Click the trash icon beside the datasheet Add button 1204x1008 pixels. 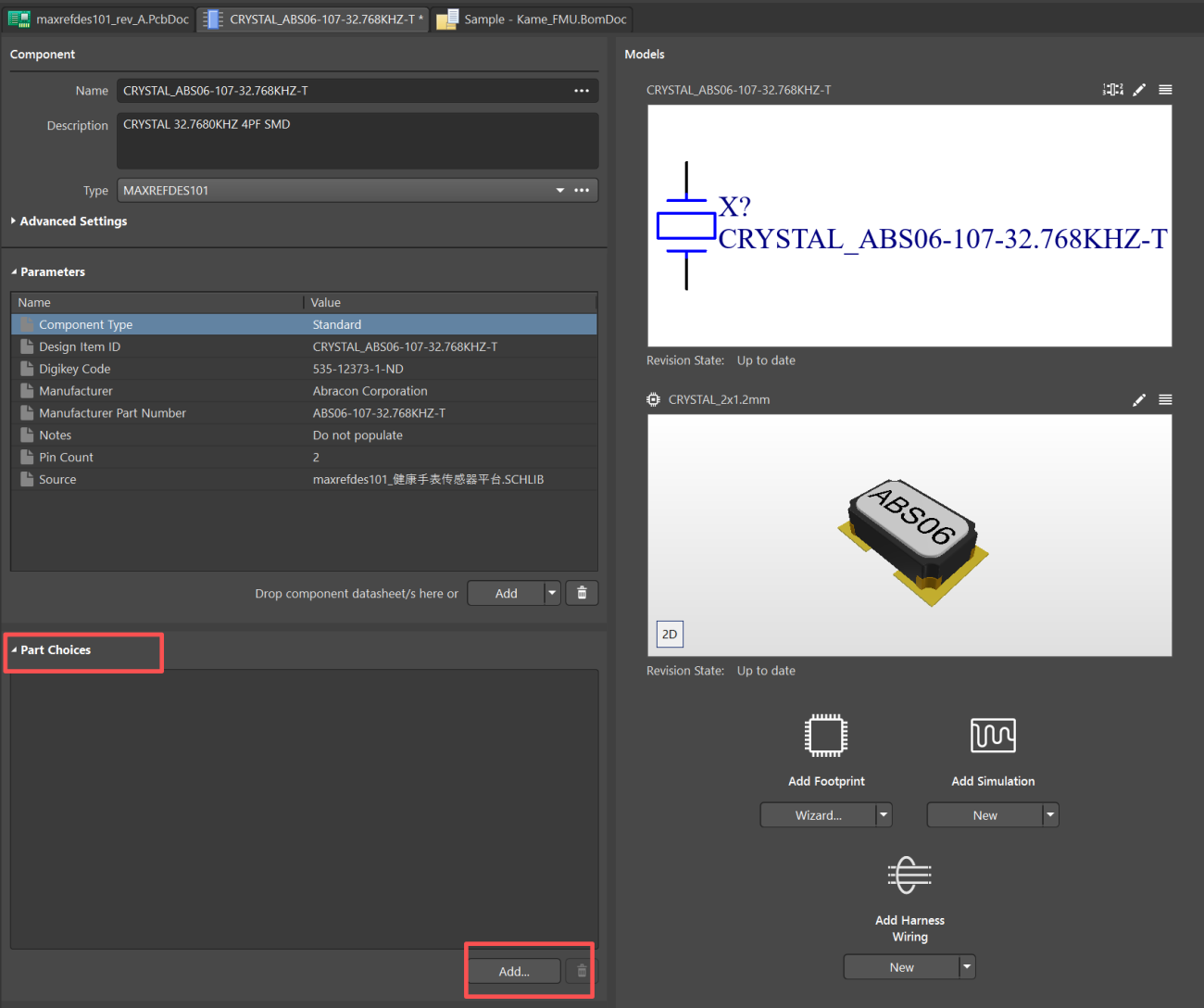pyautogui.click(x=582, y=593)
